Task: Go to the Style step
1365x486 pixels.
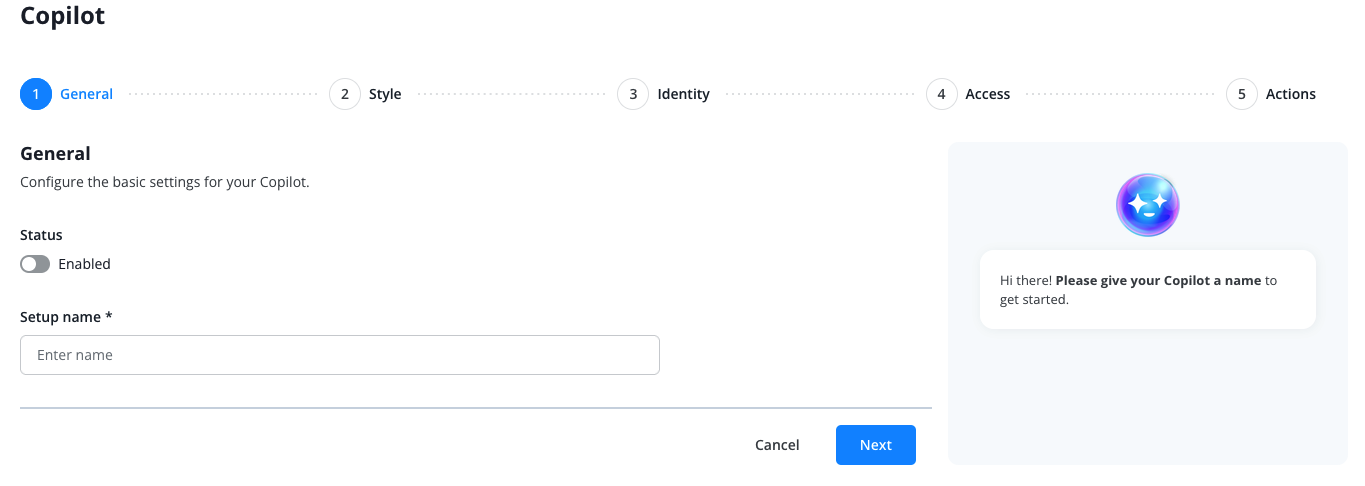Action: pos(385,94)
